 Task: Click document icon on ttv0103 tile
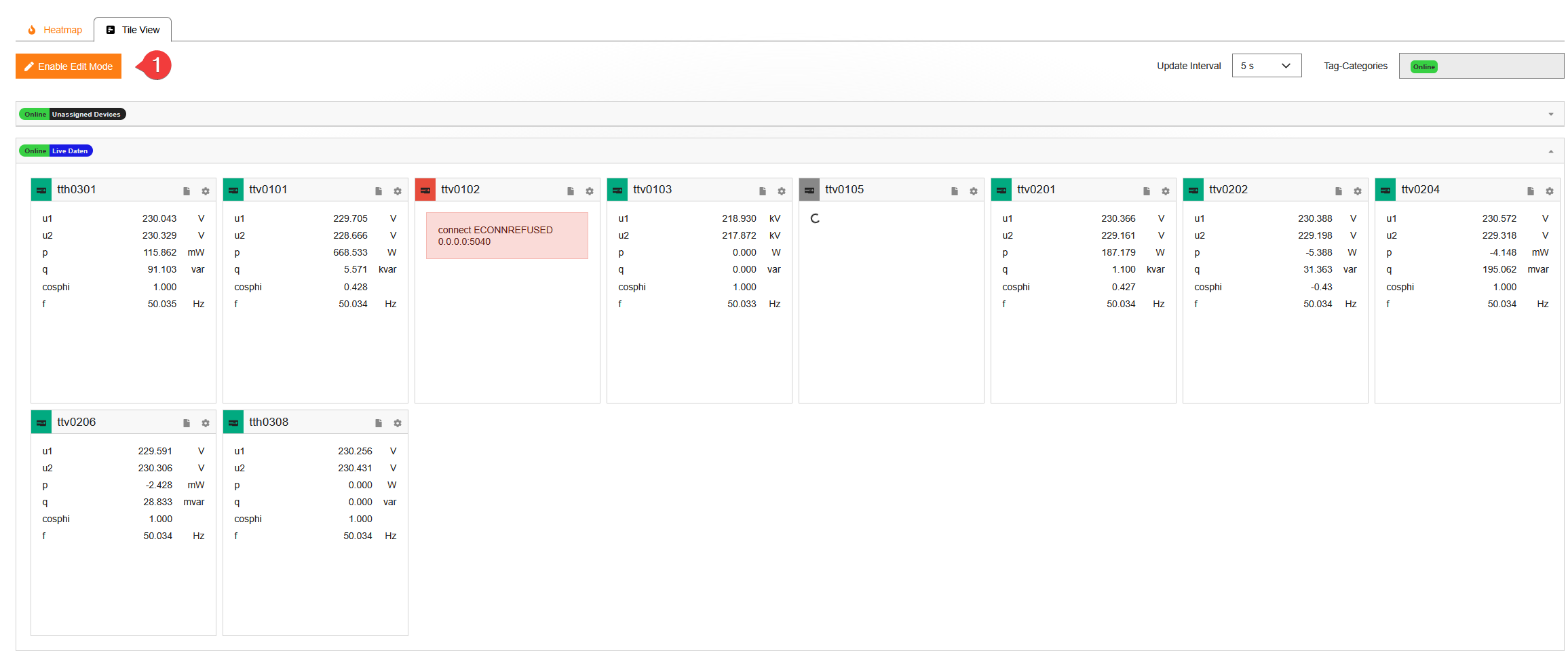[763, 191]
